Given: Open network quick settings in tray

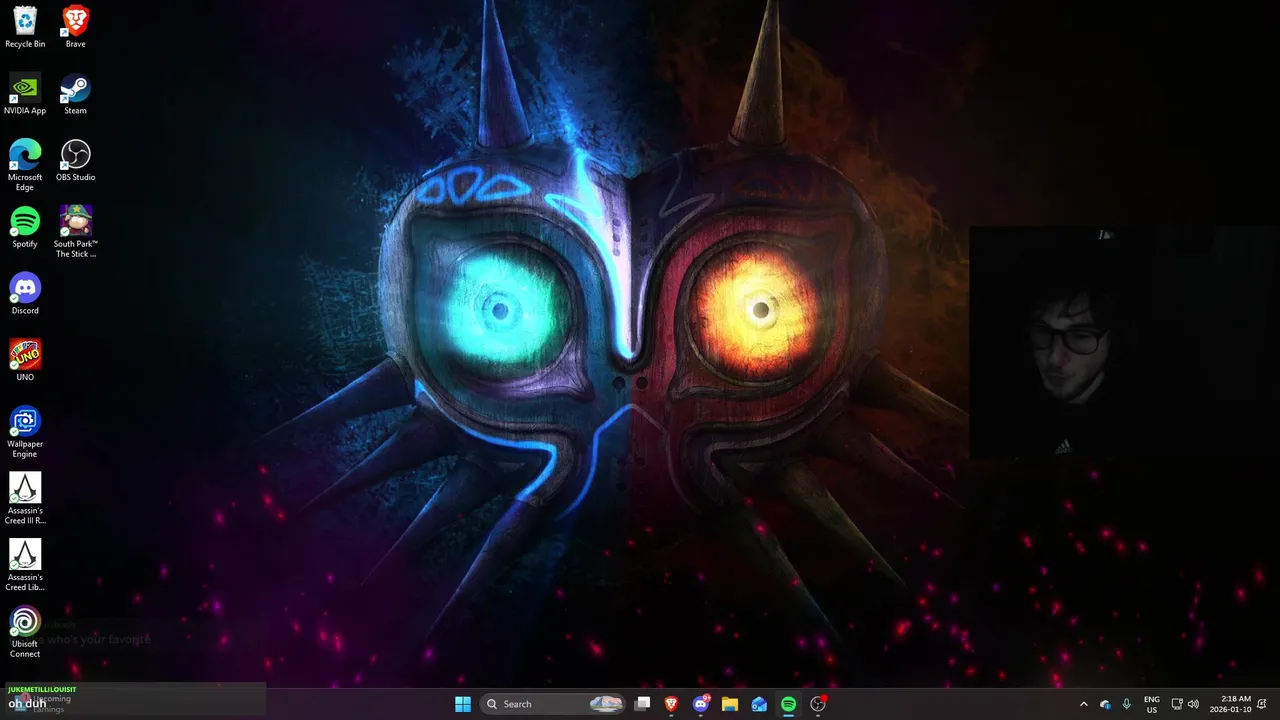Looking at the screenshot, I should click(x=1177, y=704).
